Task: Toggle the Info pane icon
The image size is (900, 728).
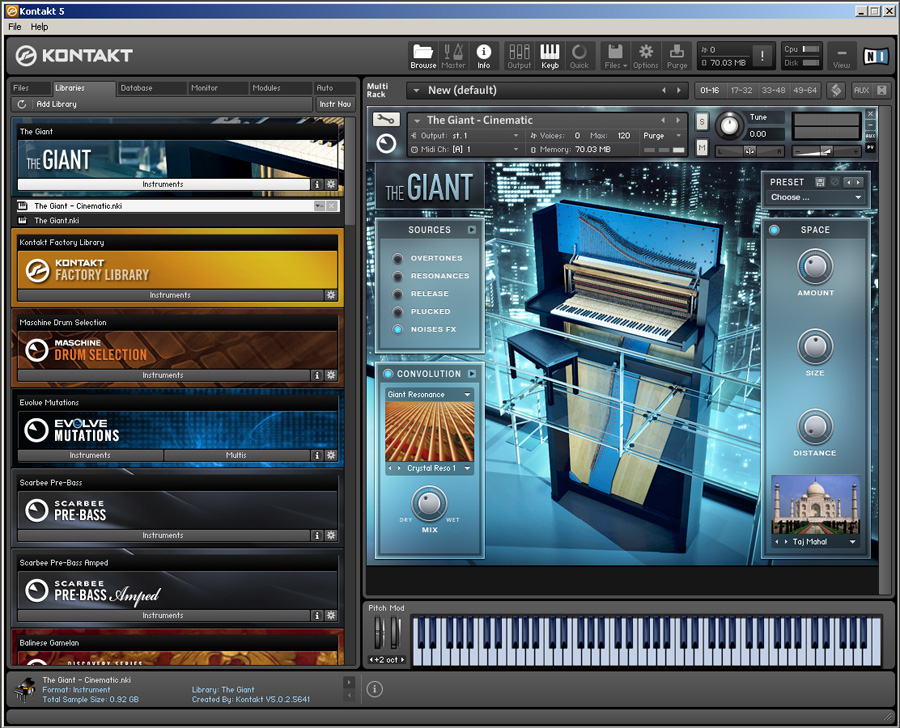Action: (x=484, y=57)
